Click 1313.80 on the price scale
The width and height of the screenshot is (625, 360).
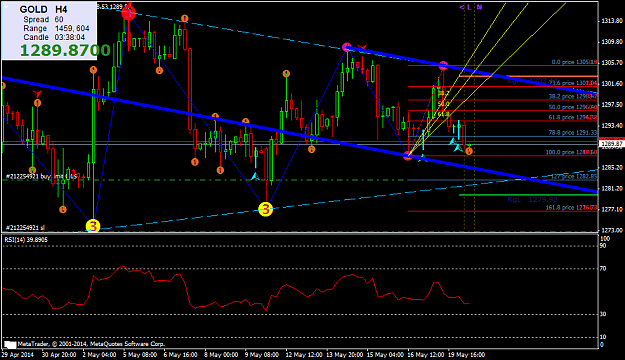(x=611, y=21)
